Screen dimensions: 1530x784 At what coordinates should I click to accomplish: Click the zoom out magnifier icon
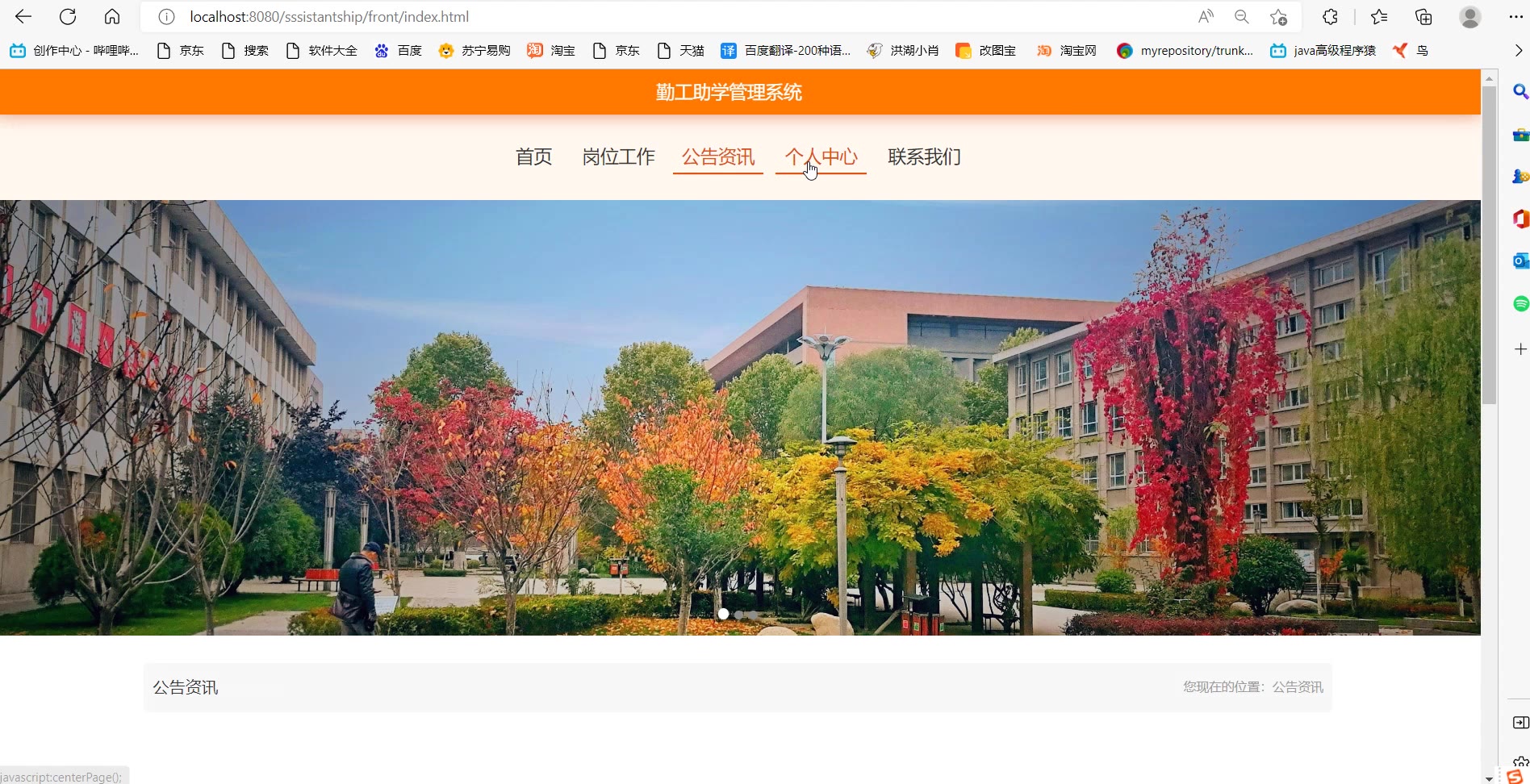pyautogui.click(x=1242, y=17)
